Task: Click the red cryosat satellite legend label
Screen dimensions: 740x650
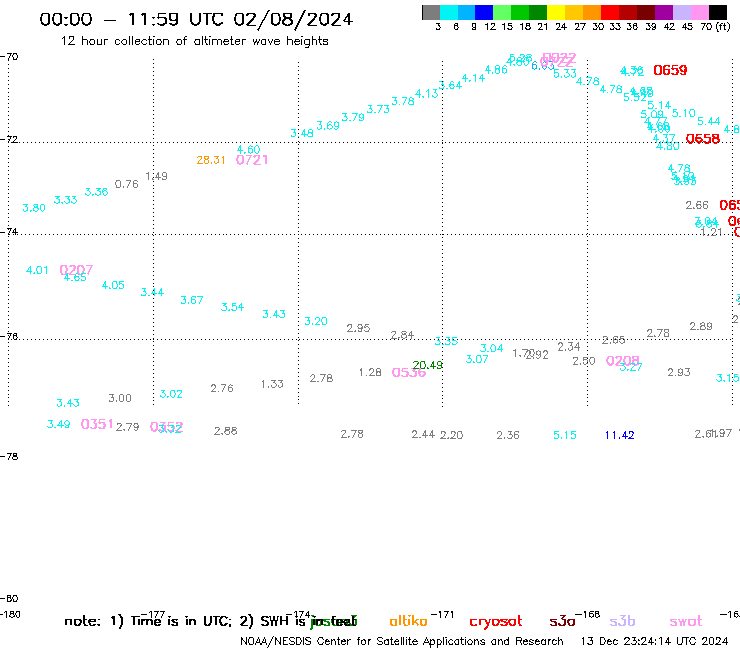Action: pyautogui.click(x=496, y=622)
